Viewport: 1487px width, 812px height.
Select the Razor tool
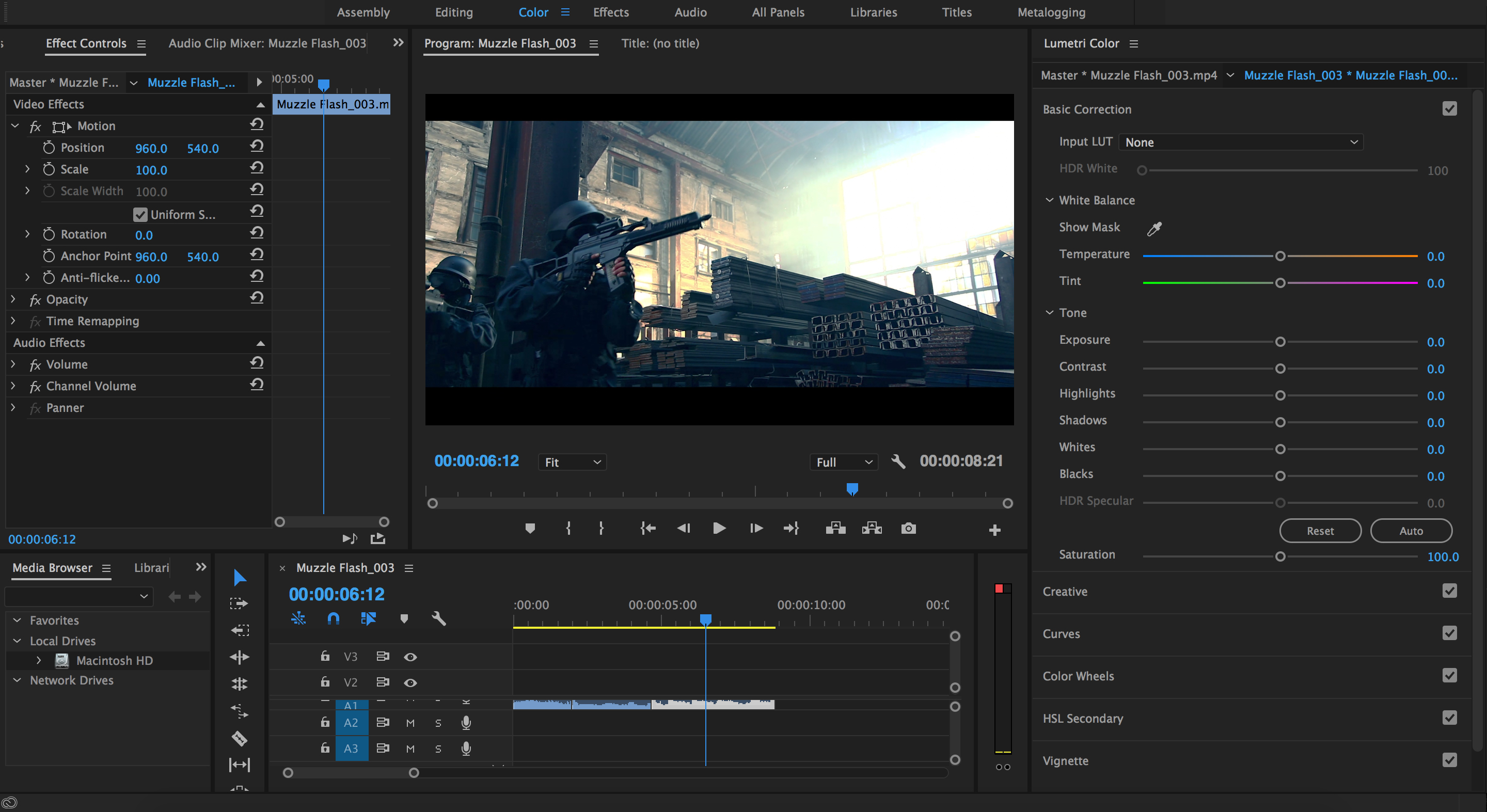point(239,739)
